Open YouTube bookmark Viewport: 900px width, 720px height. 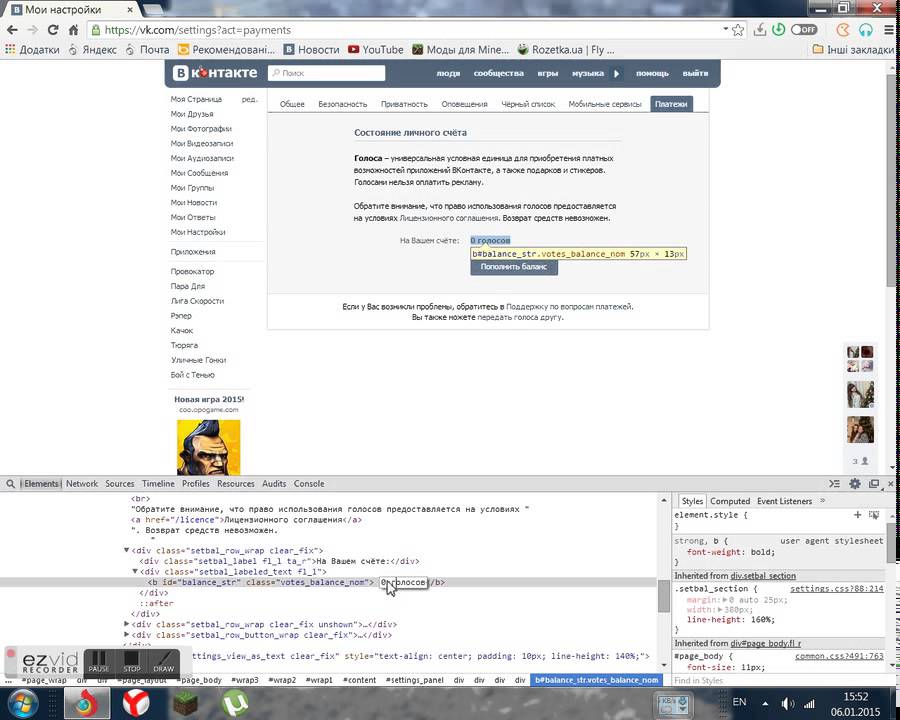(x=375, y=50)
